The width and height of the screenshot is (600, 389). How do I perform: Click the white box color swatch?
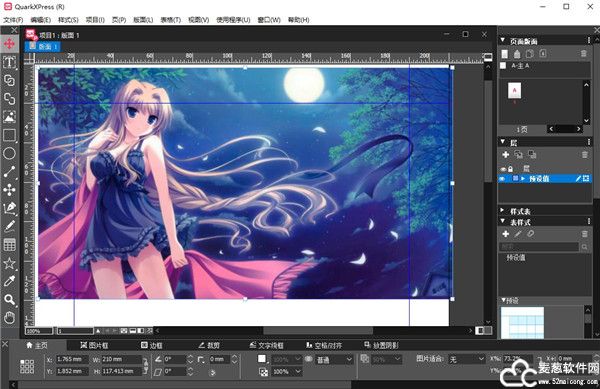click(262, 359)
